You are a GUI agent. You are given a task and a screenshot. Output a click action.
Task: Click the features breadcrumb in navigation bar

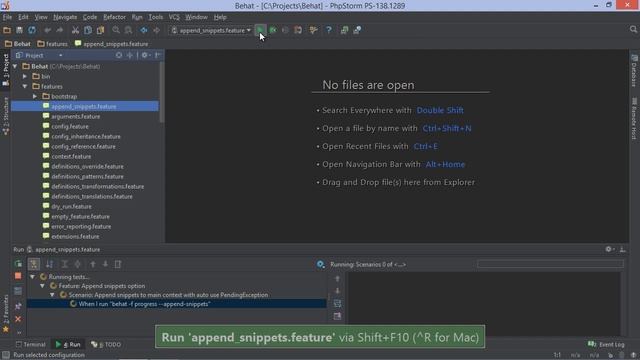pyautogui.click(x=53, y=44)
